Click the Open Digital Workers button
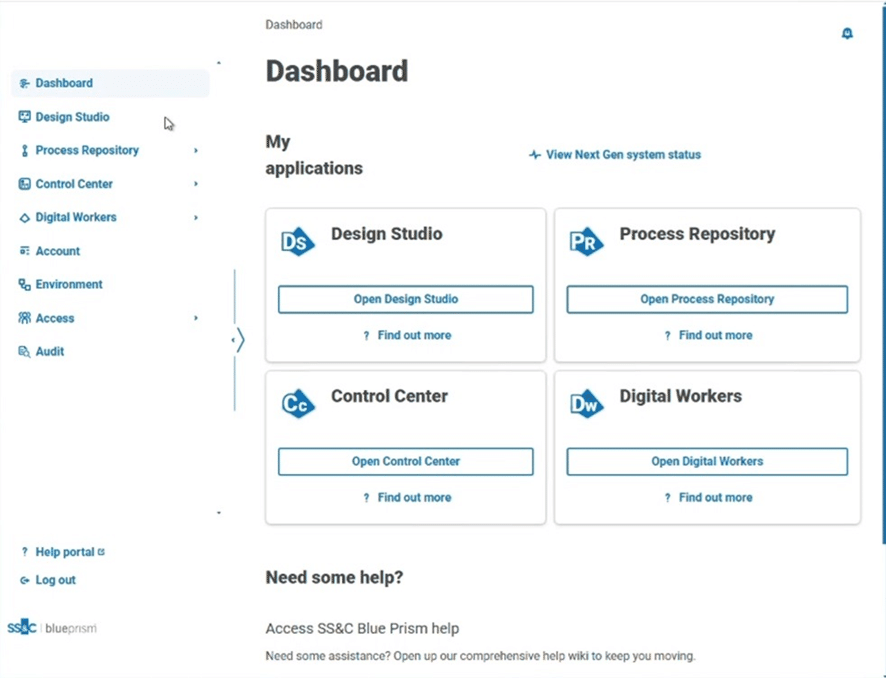Viewport: 886px width, 678px height. pos(707,462)
